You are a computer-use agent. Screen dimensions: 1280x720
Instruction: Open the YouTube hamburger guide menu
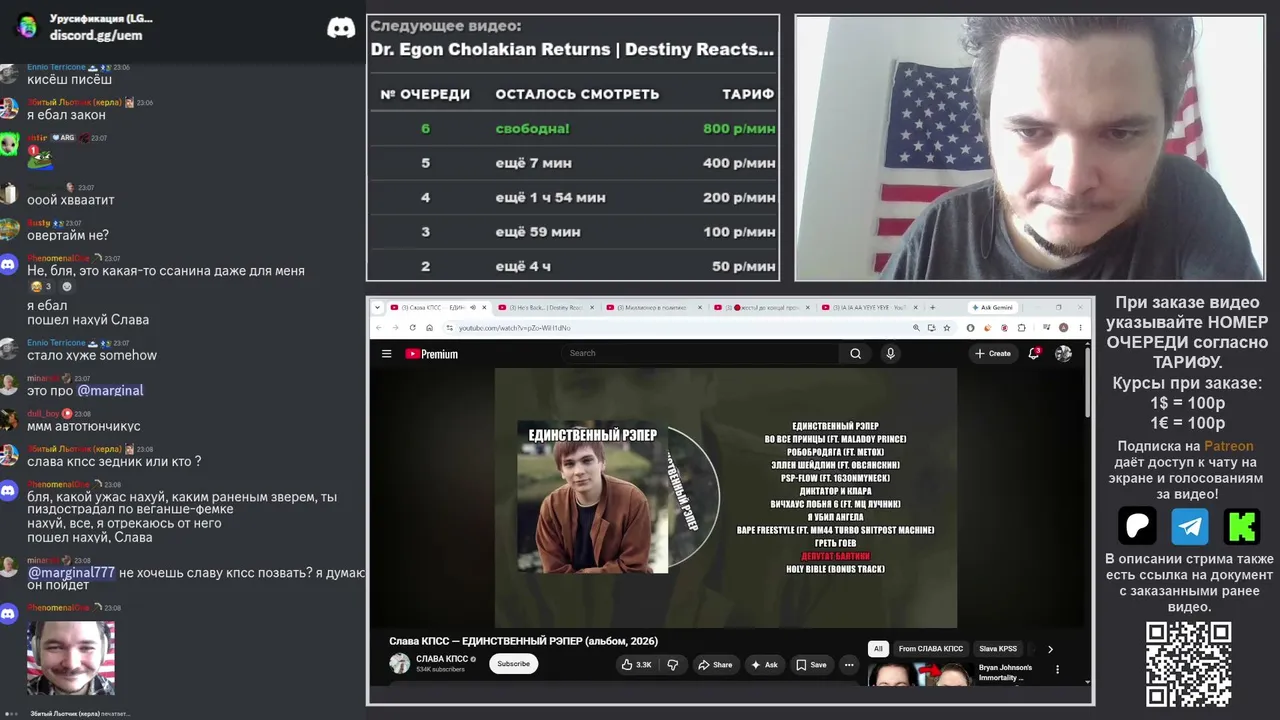(x=386, y=354)
